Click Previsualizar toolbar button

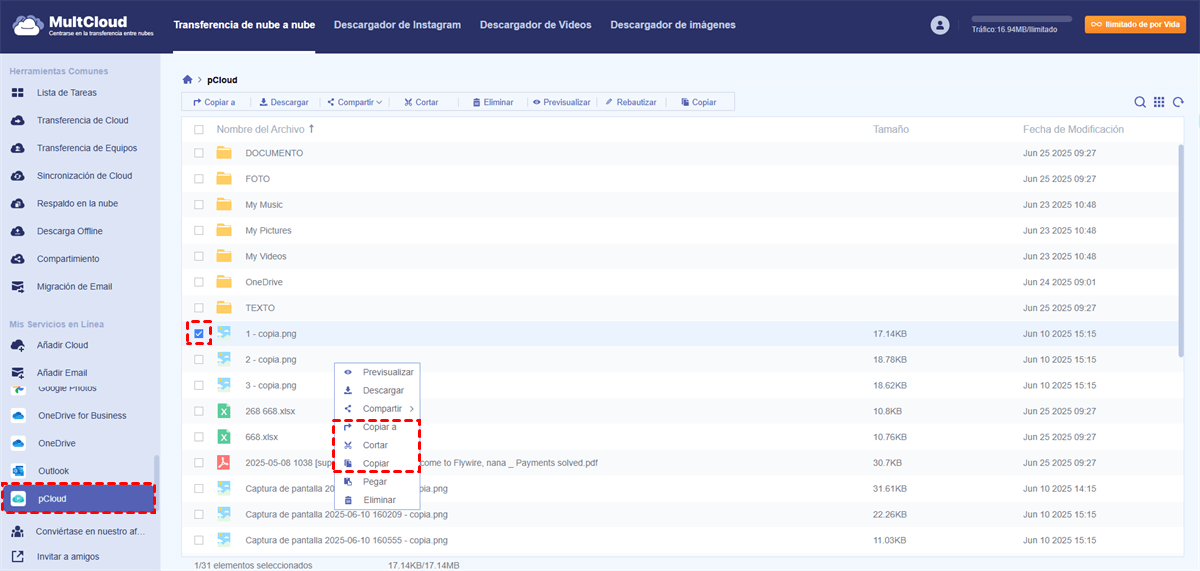(x=561, y=102)
